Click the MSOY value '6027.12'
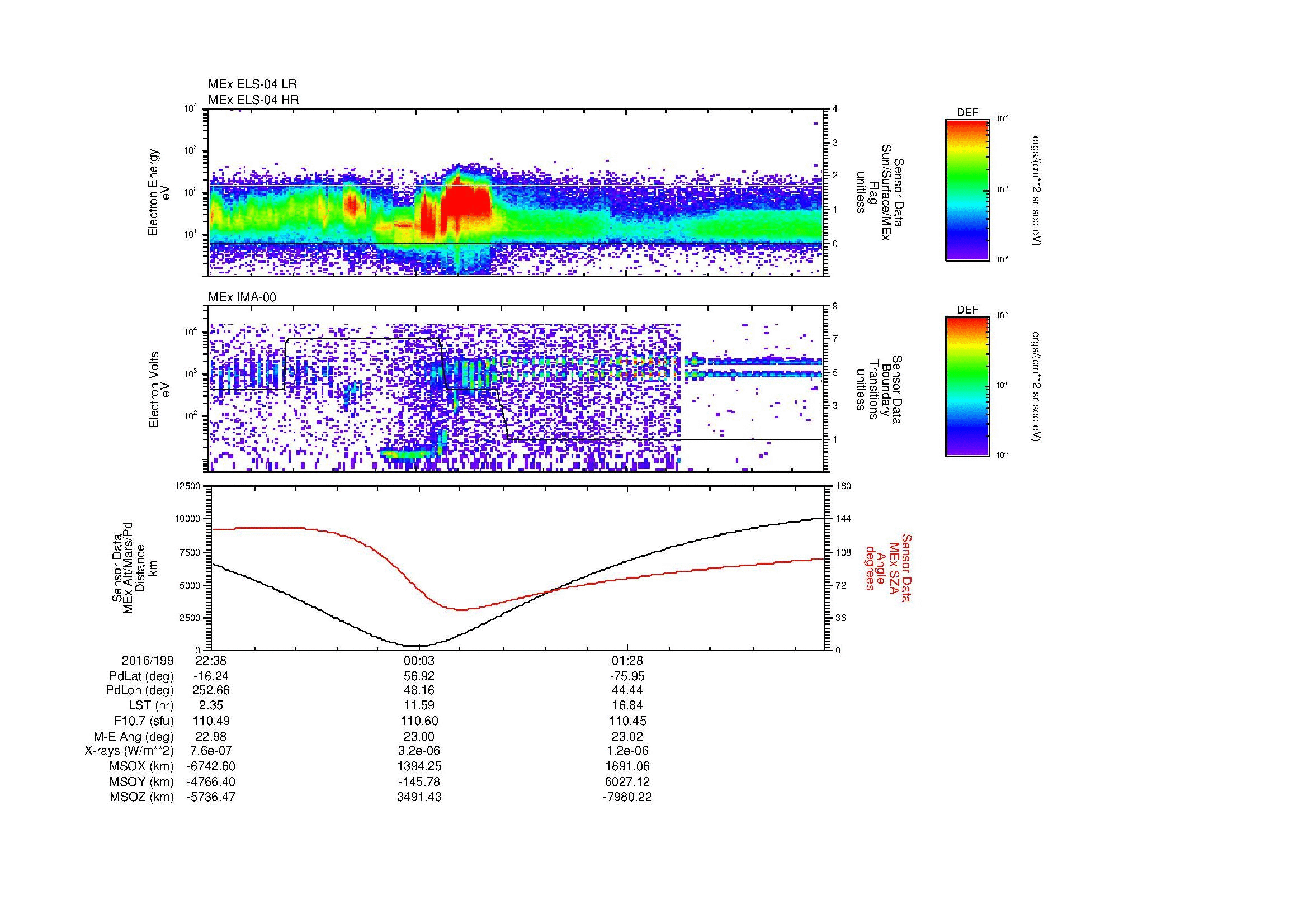 (x=627, y=781)
